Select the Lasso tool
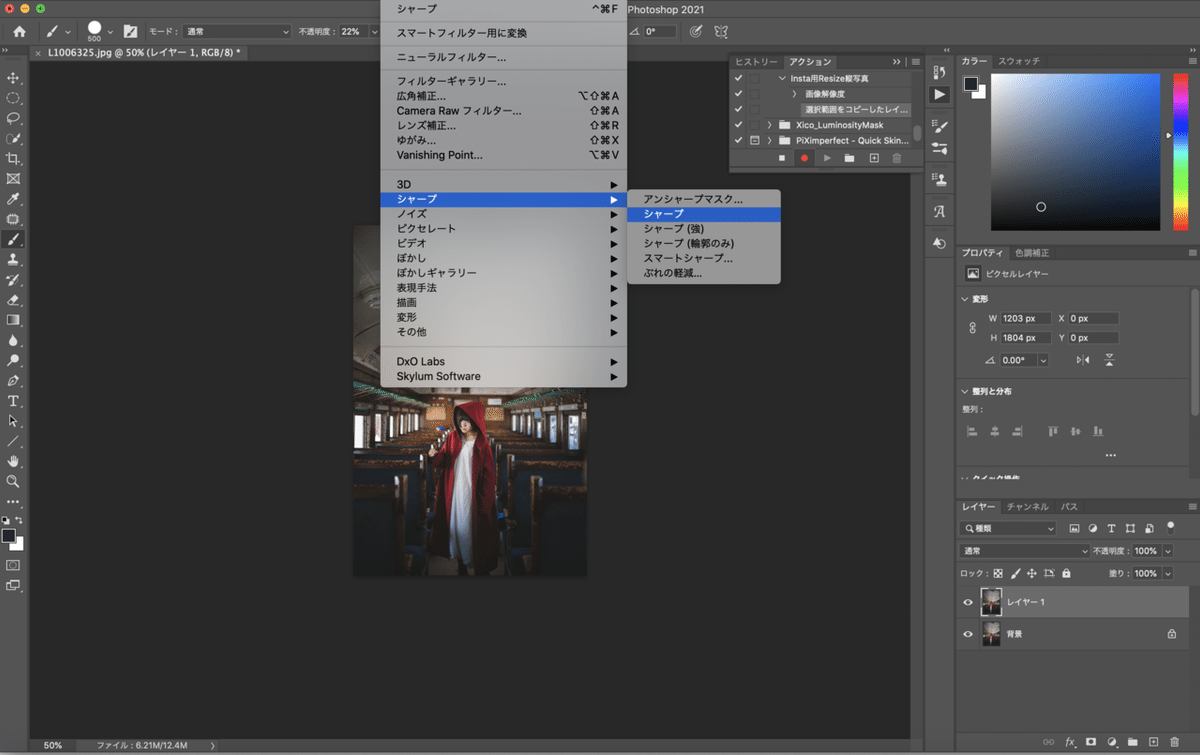The height and width of the screenshot is (755, 1200). [13, 118]
